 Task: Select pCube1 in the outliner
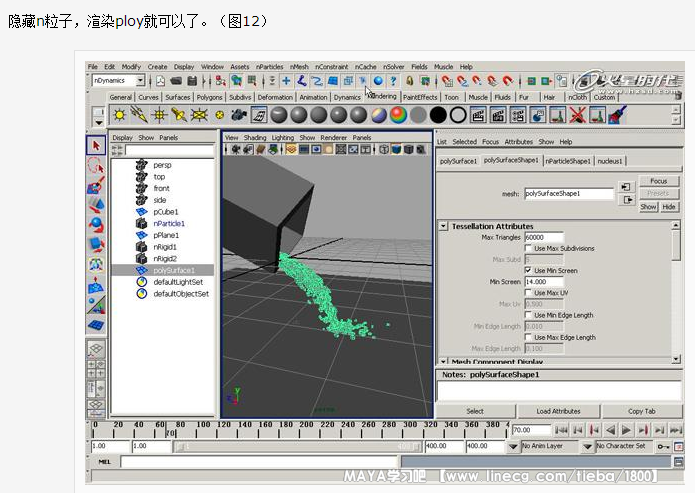point(163,212)
